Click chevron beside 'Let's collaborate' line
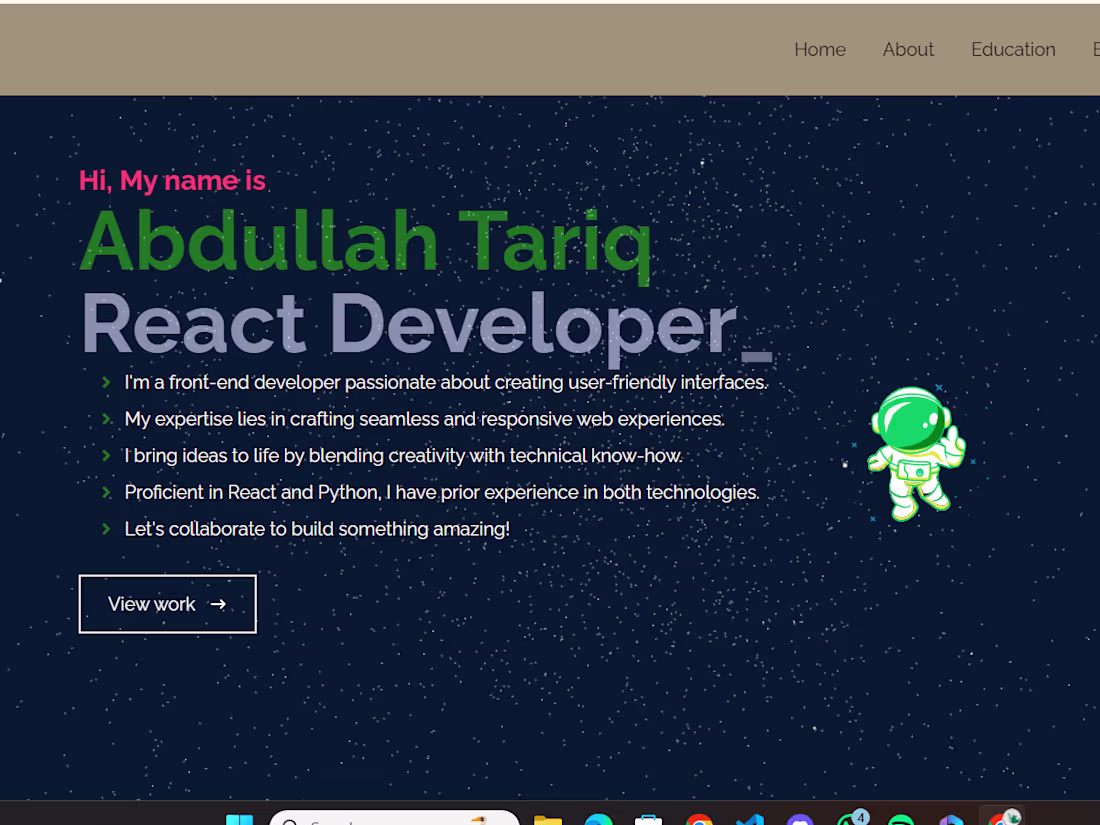Screen dimensions: 1100x825 tap(106, 529)
